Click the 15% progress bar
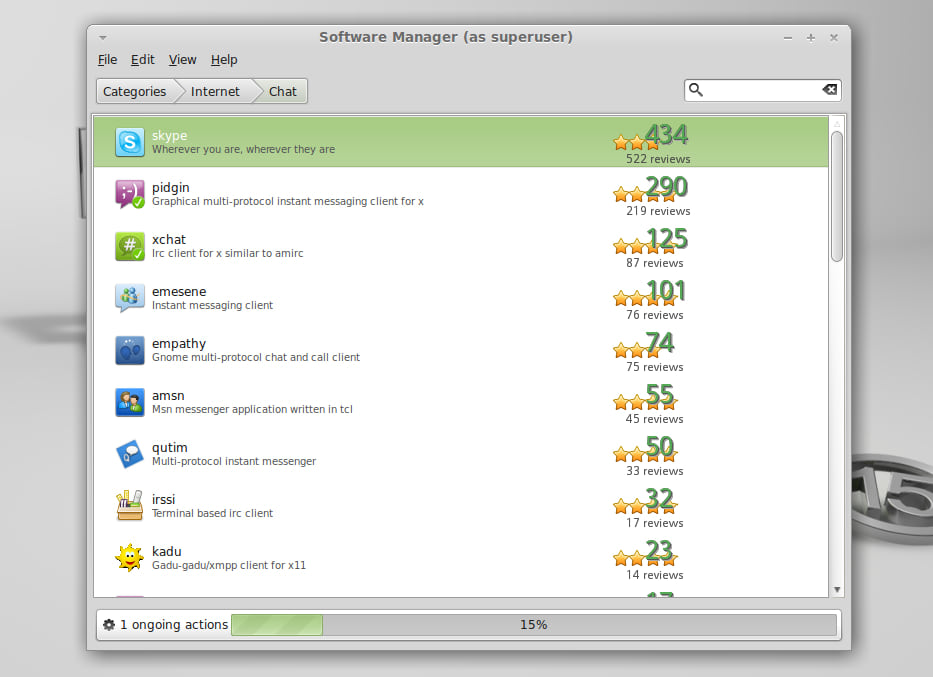This screenshot has width=933, height=677. (534, 625)
